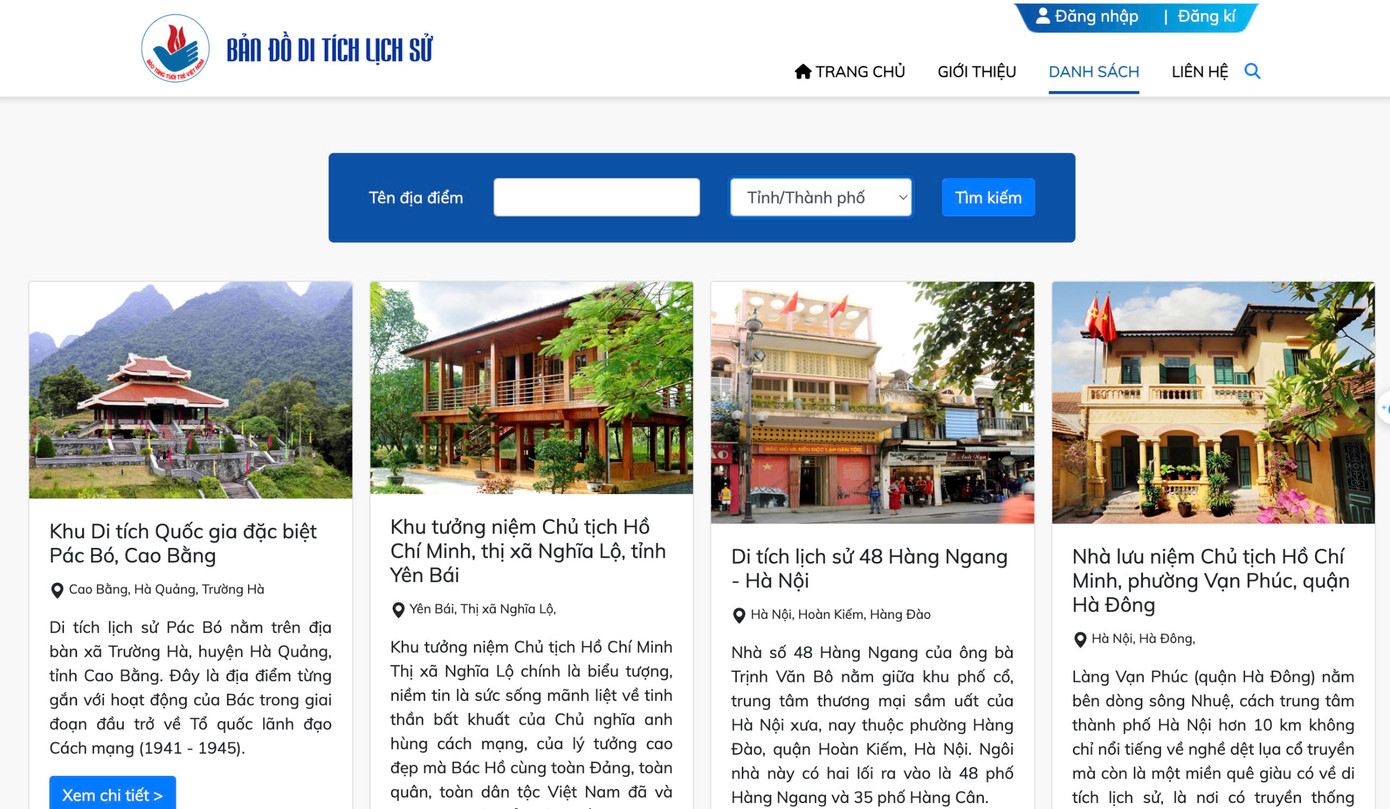Click the user icon next to Đăng nhập
This screenshot has width=1390, height=809.
1042,16
